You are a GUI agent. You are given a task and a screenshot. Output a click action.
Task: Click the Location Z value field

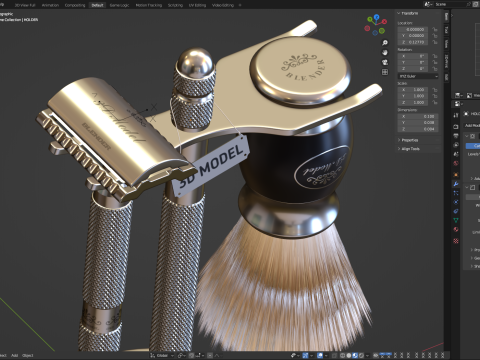click(413, 42)
